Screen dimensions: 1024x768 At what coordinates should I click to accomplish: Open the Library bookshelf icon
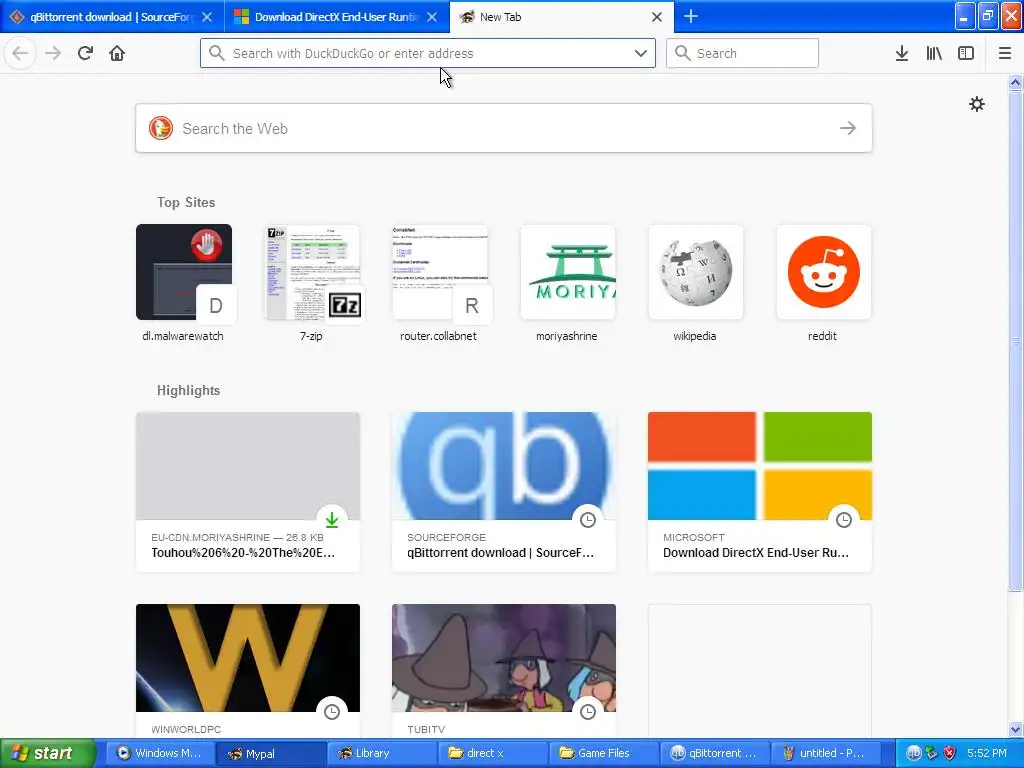[934, 54]
